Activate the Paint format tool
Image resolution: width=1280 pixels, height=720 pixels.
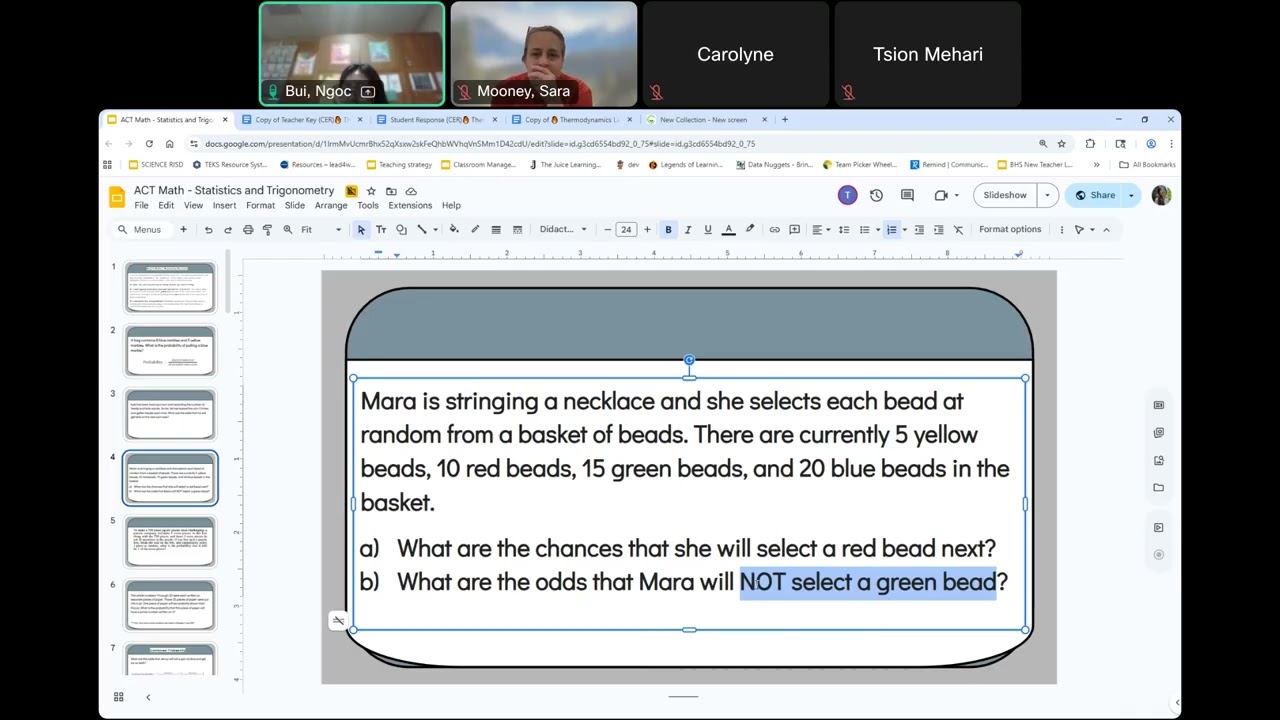coord(267,230)
